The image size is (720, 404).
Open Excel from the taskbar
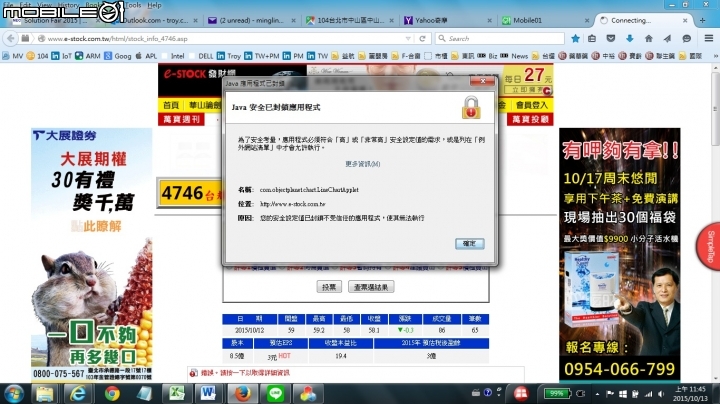177,394
